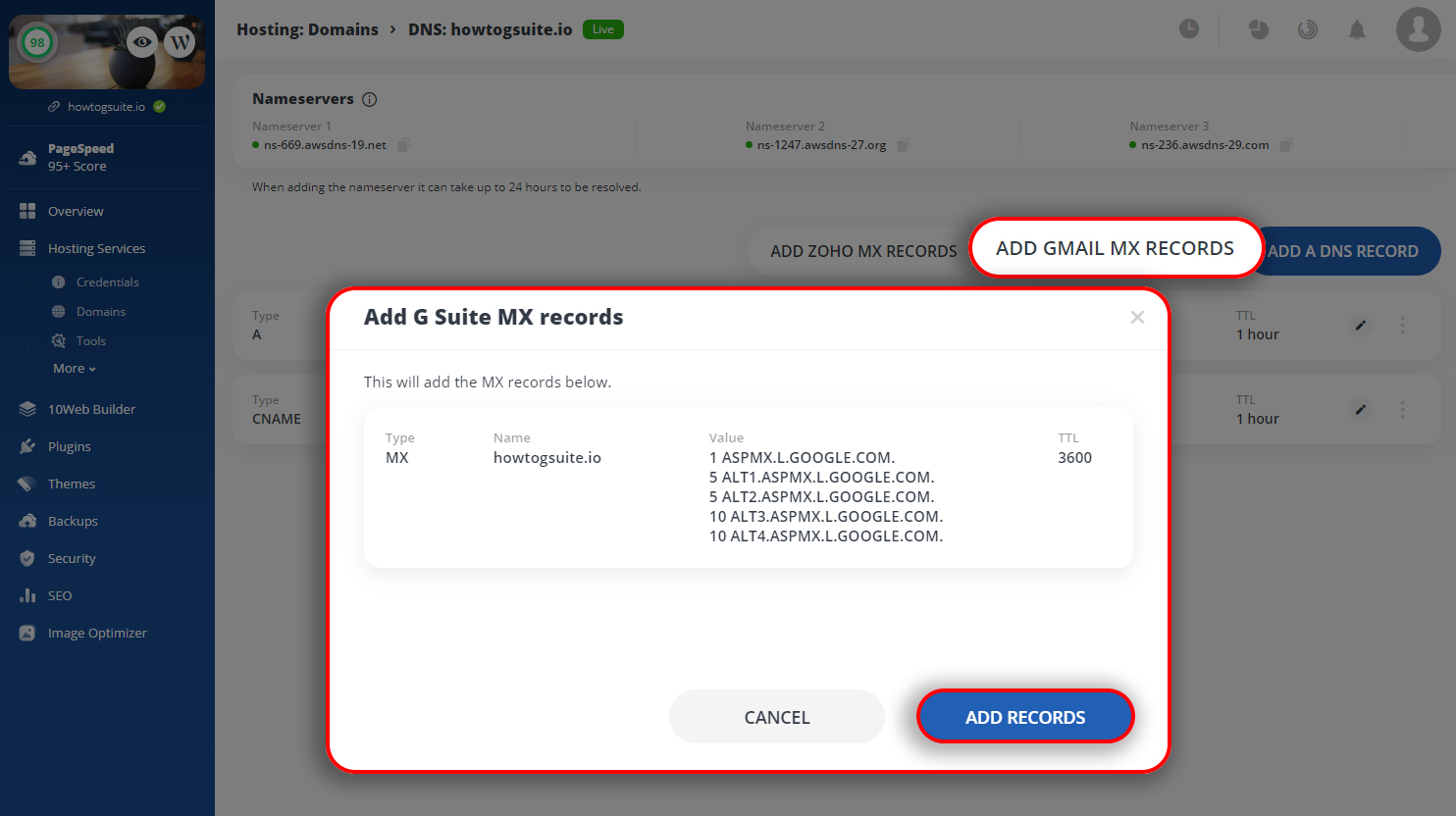The width and height of the screenshot is (1456, 816).
Task: Open Themes section
Action: click(x=72, y=484)
